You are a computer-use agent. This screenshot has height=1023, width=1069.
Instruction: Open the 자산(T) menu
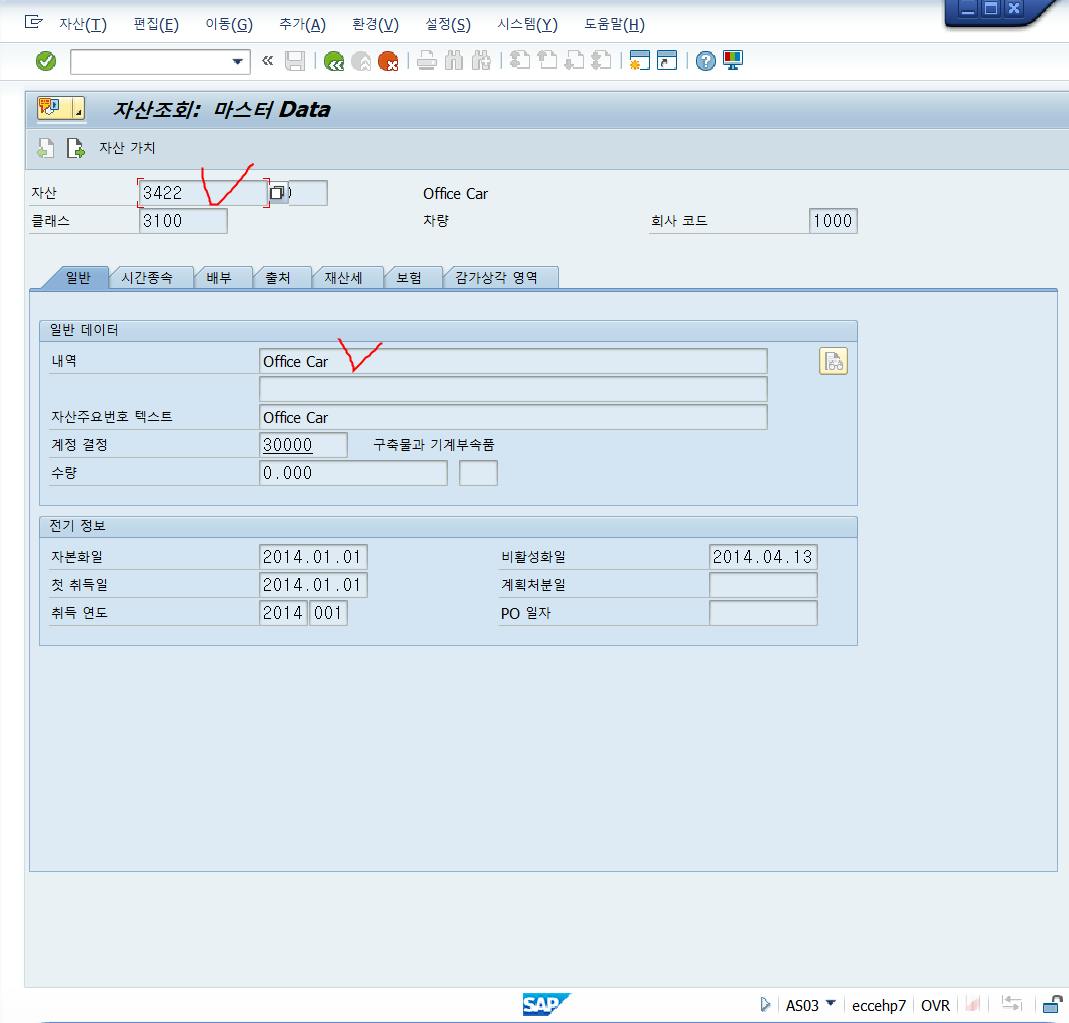point(83,25)
